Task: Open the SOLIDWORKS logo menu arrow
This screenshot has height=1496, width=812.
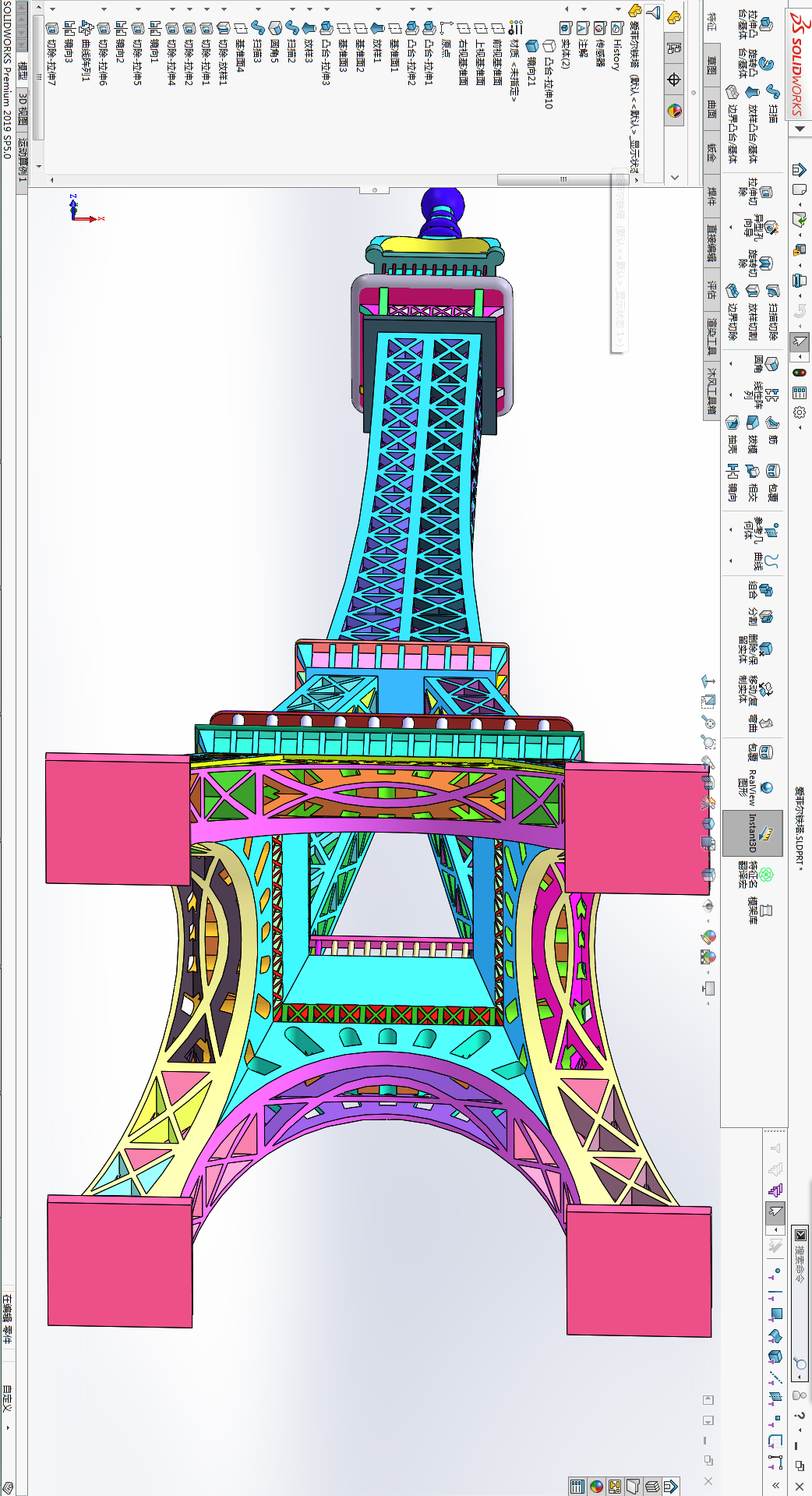Action: [800, 129]
